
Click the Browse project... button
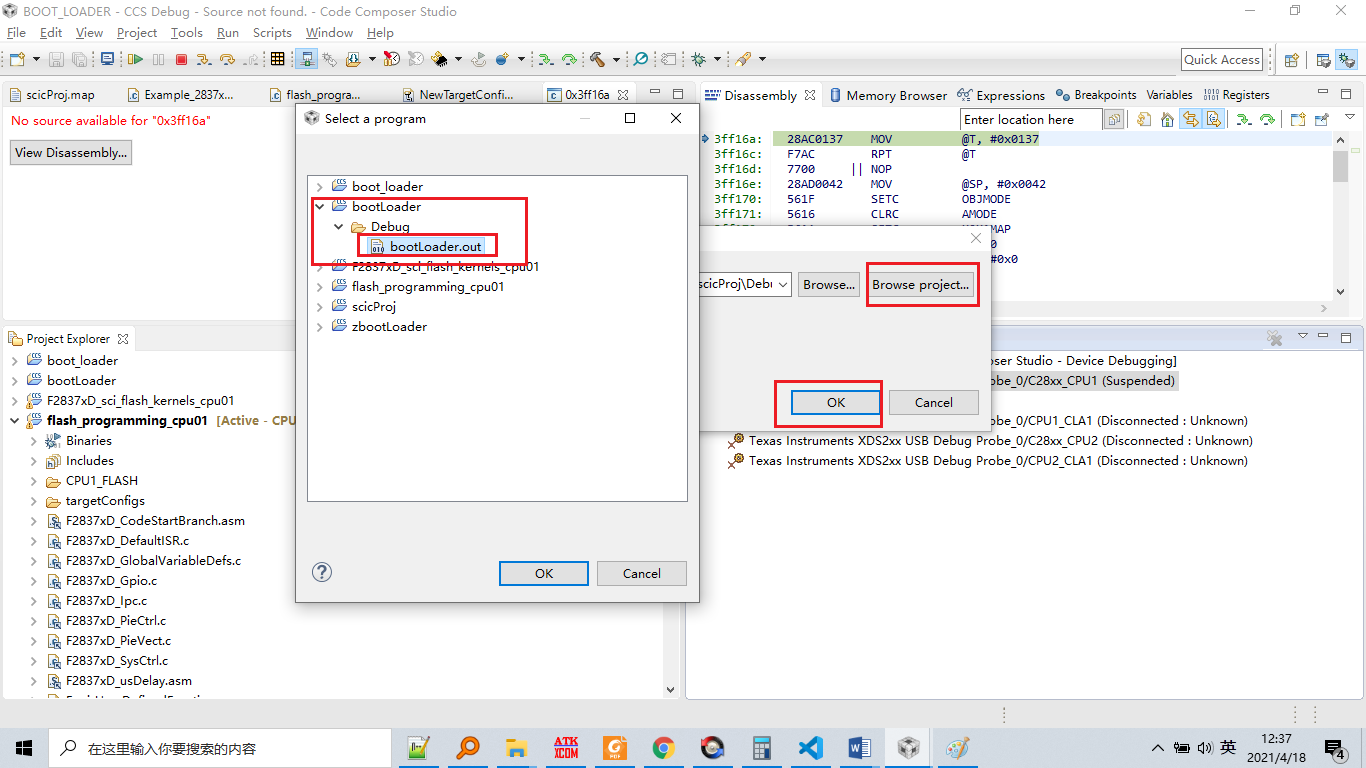(922, 284)
